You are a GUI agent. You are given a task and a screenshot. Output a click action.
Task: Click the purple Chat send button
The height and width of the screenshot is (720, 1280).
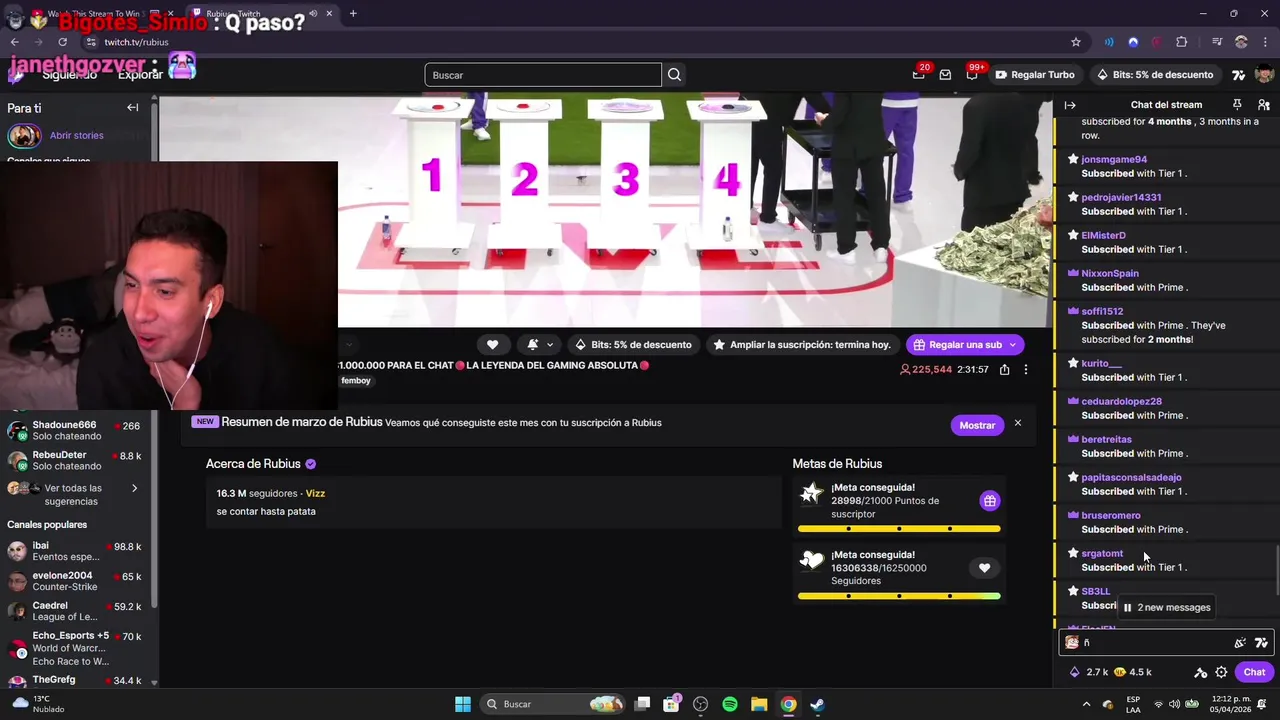1254,672
